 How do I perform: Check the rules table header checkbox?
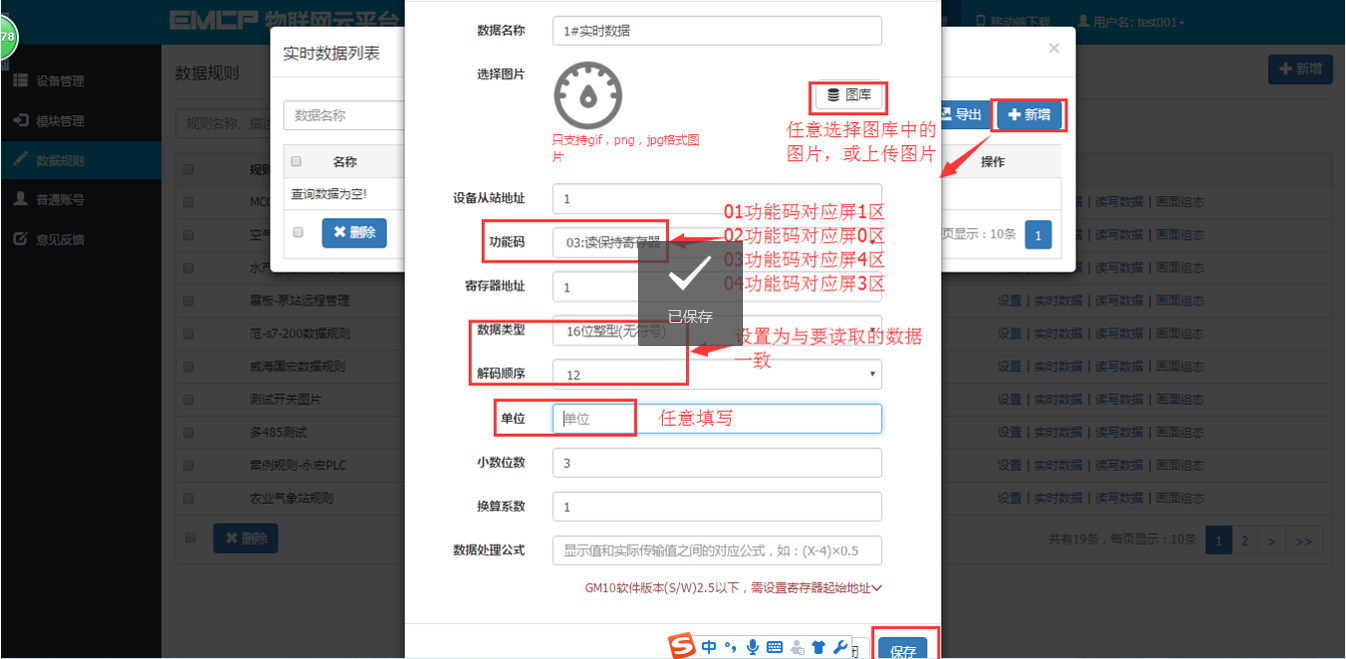click(188, 169)
